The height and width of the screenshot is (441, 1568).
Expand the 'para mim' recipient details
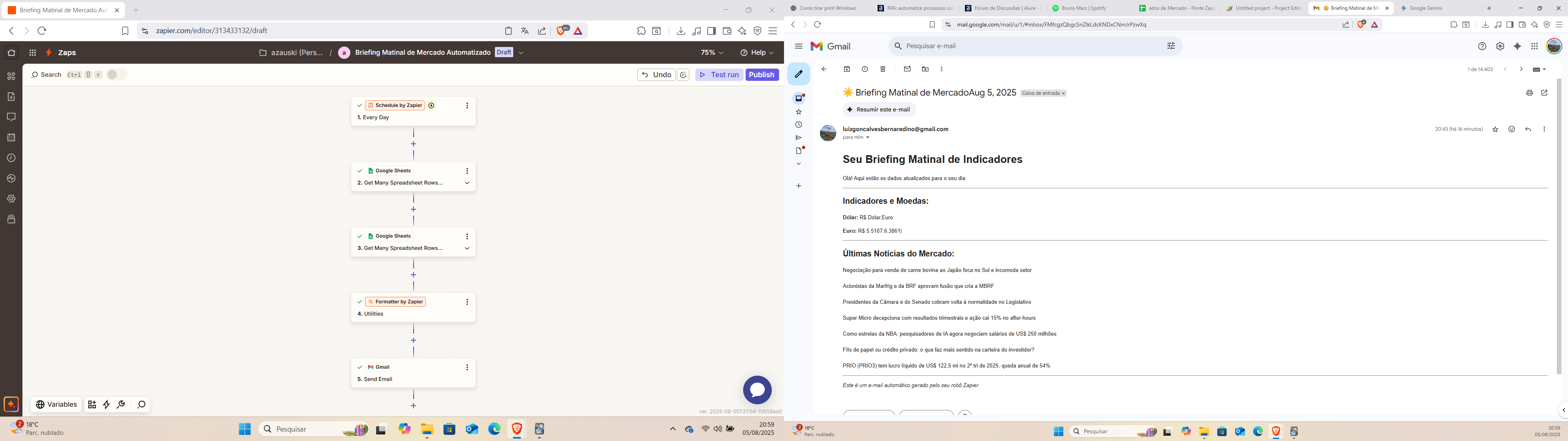[867, 138]
